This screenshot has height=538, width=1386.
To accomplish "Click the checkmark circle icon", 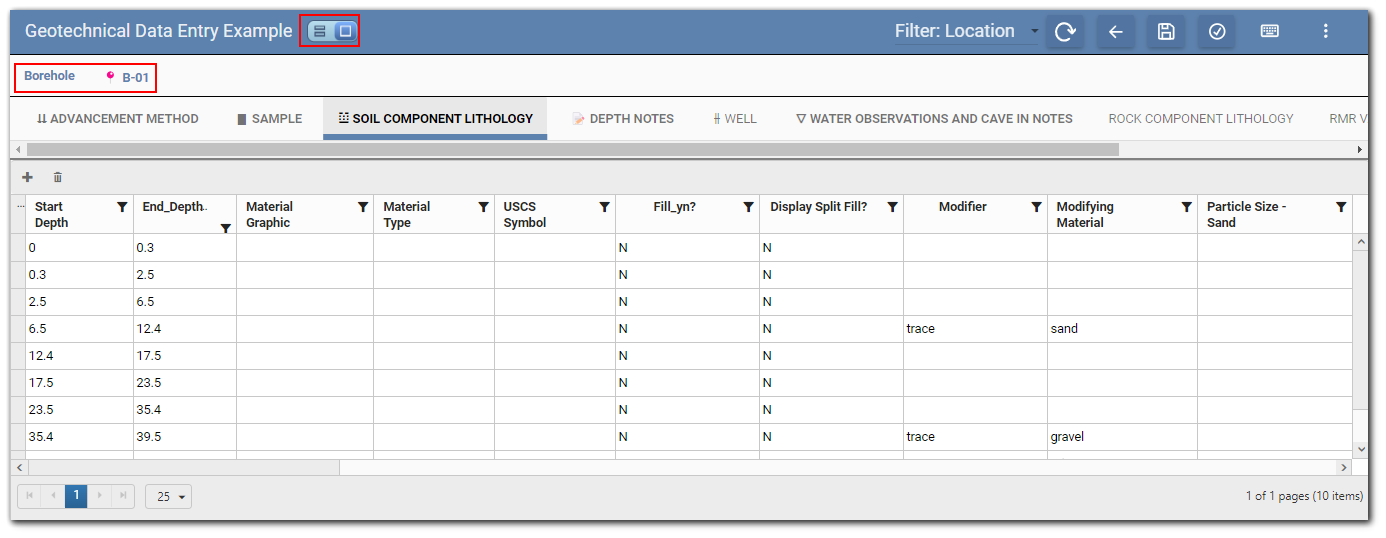I will (x=1217, y=32).
